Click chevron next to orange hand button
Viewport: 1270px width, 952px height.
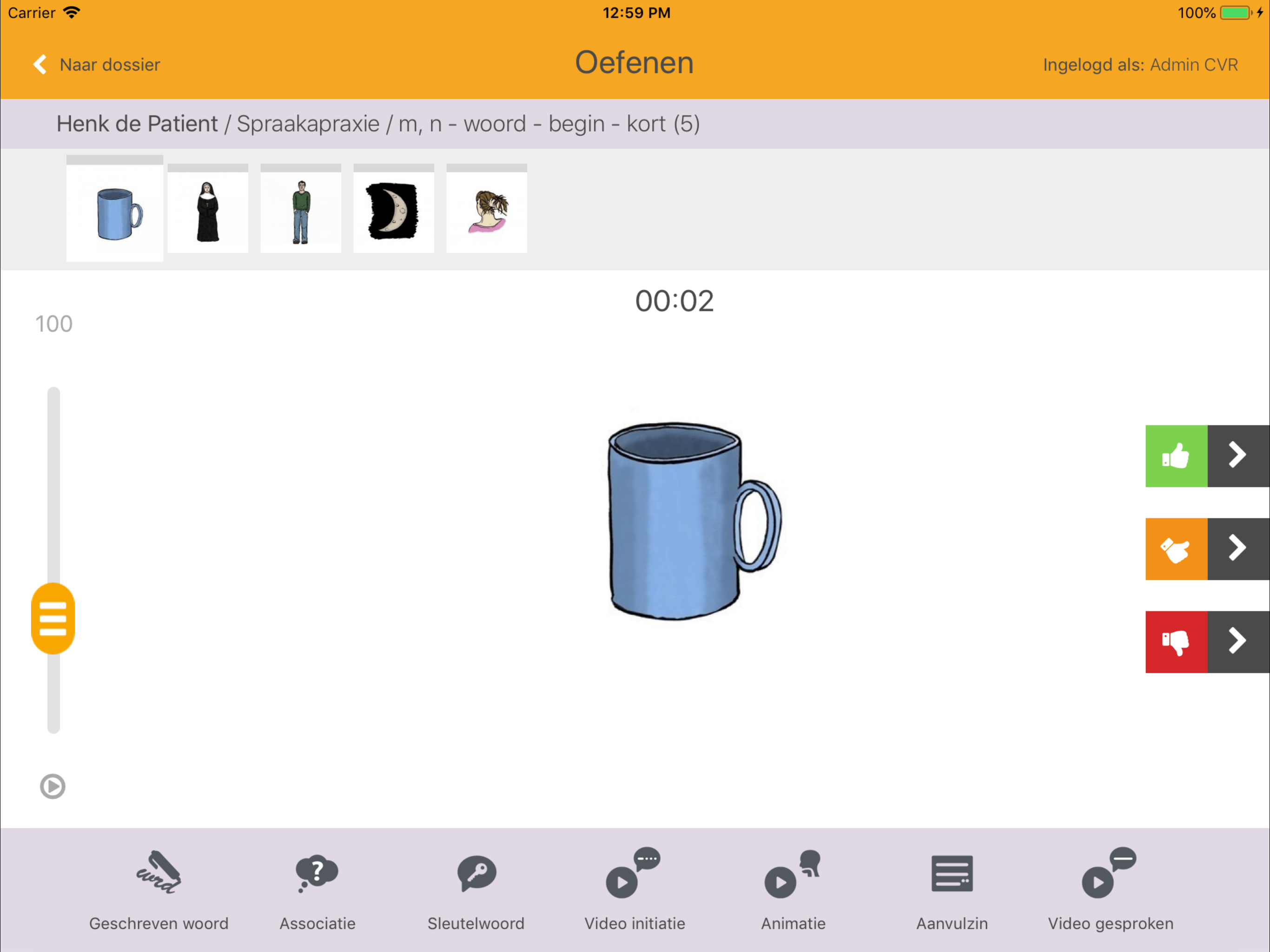tap(1238, 549)
